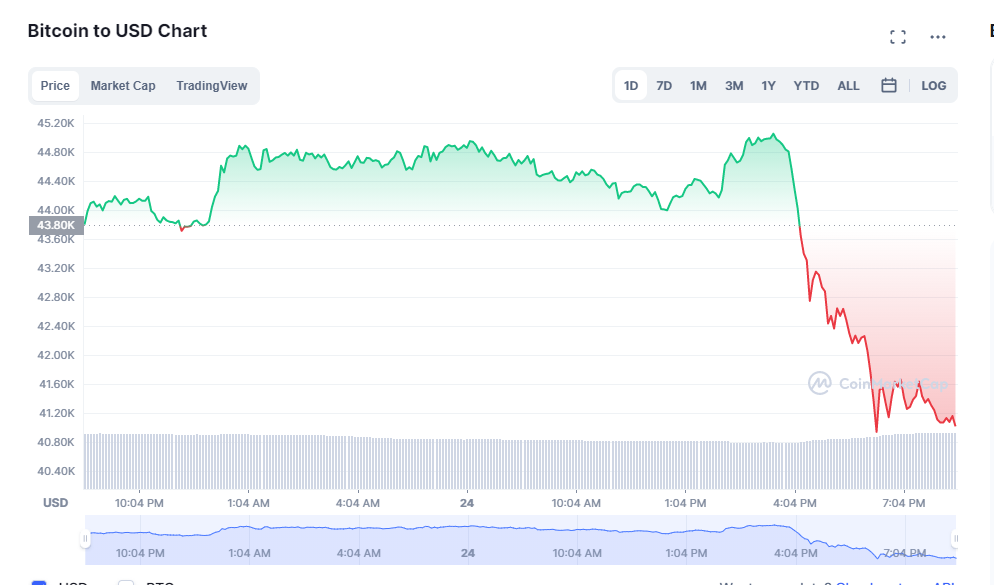
Task: Show the 1Y price history
Action: (768, 86)
